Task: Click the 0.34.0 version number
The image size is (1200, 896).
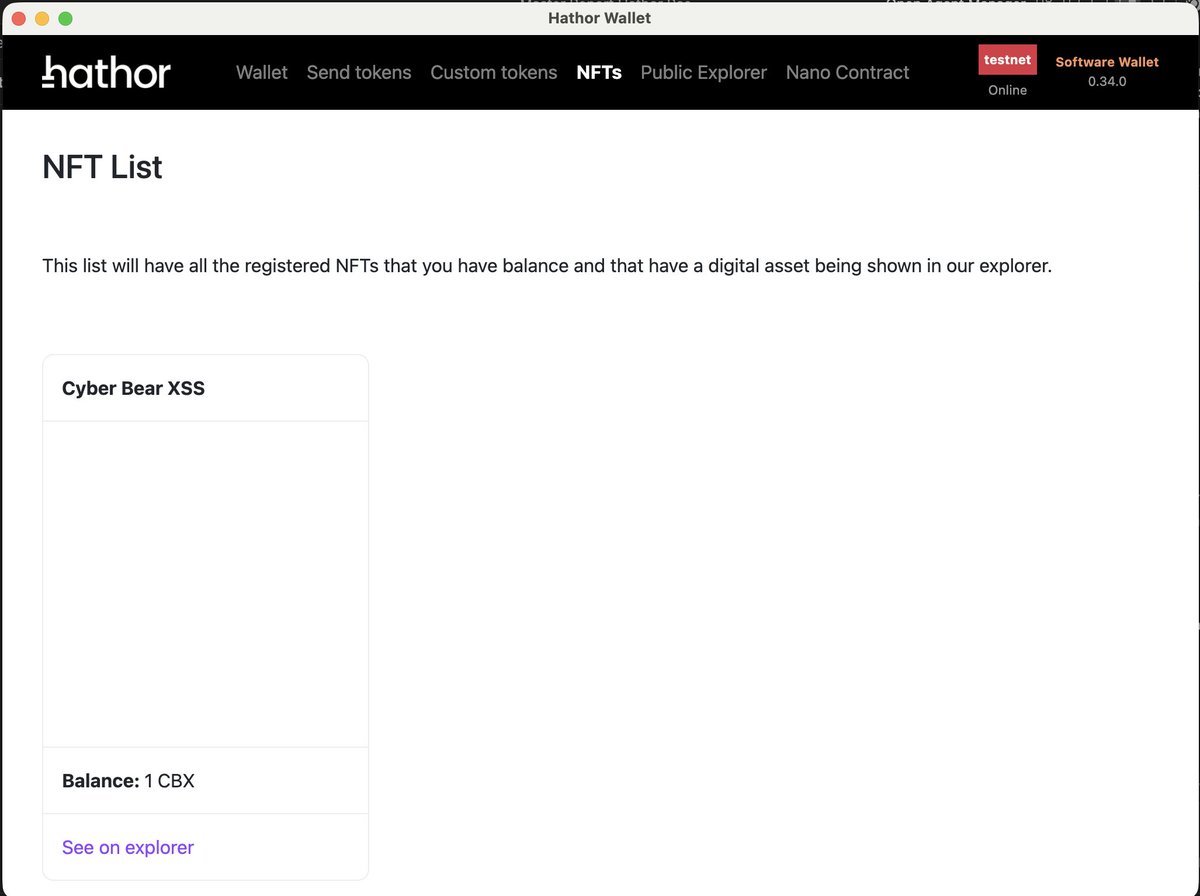Action: pos(1107,81)
